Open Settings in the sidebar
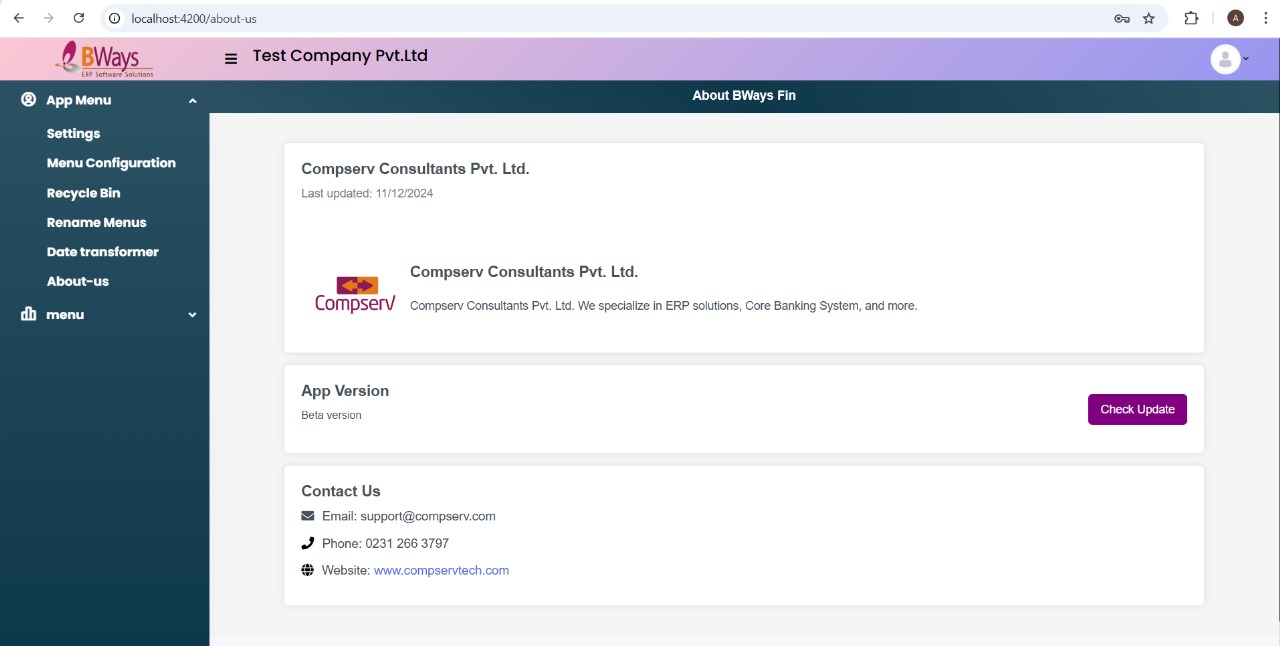Viewport: 1280px width, 646px height. (x=73, y=133)
